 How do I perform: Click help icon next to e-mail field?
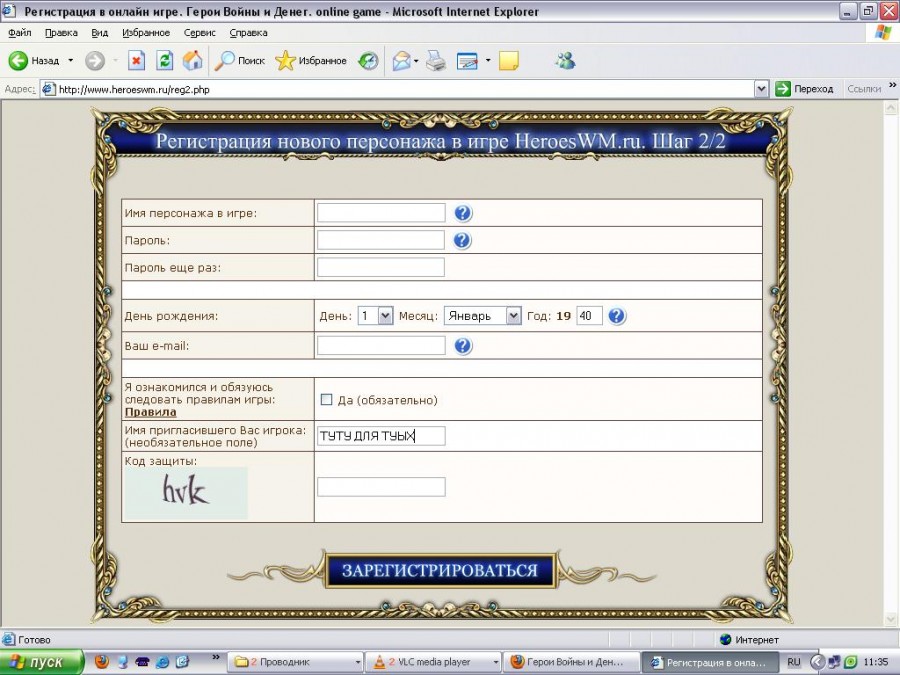click(463, 346)
